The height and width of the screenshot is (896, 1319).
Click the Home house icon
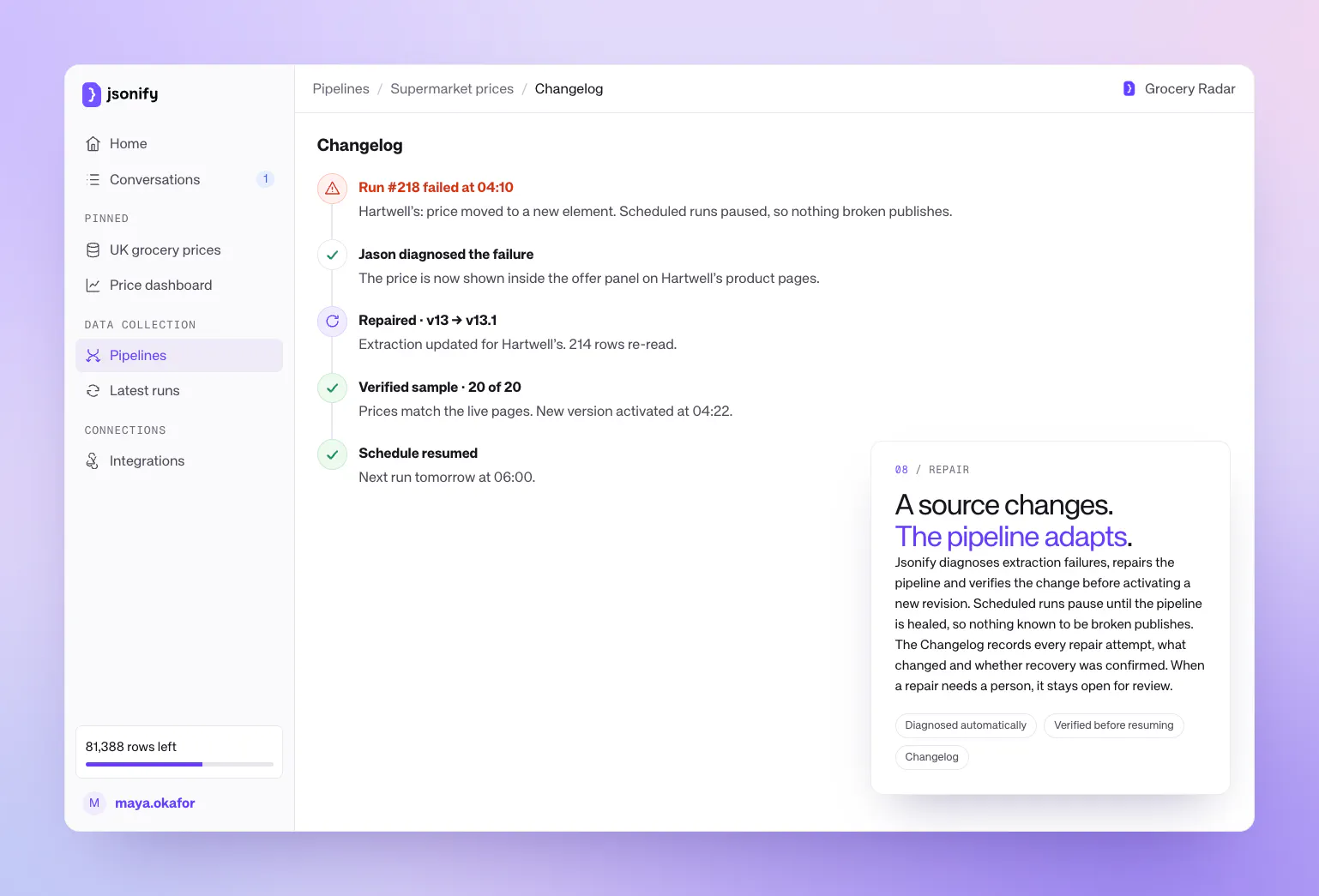click(93, 144)
